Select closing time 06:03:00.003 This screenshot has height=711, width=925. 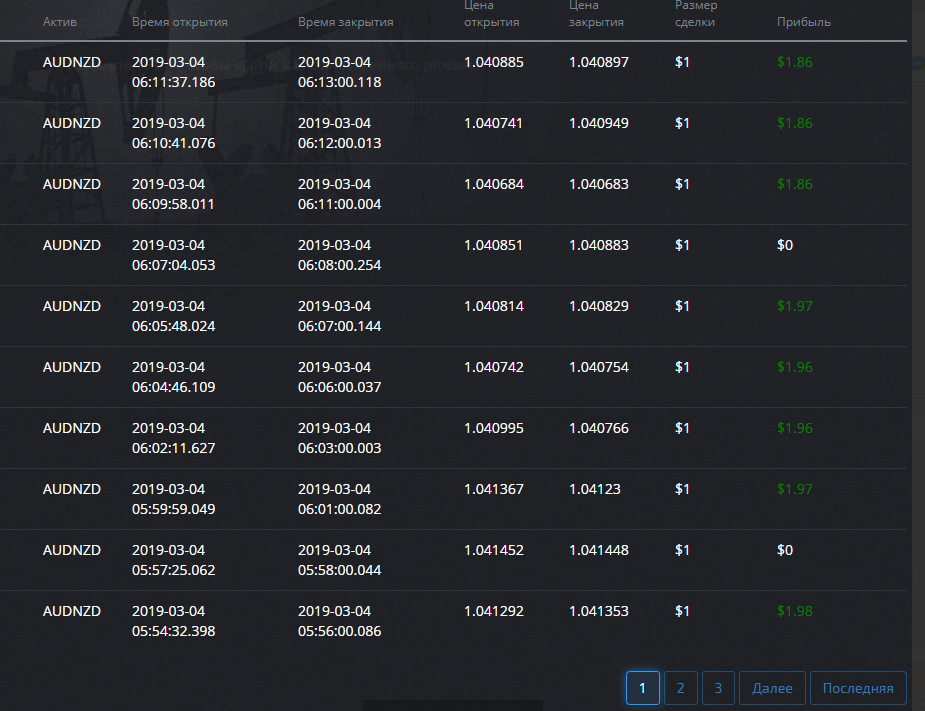click(x=339, y=448)
